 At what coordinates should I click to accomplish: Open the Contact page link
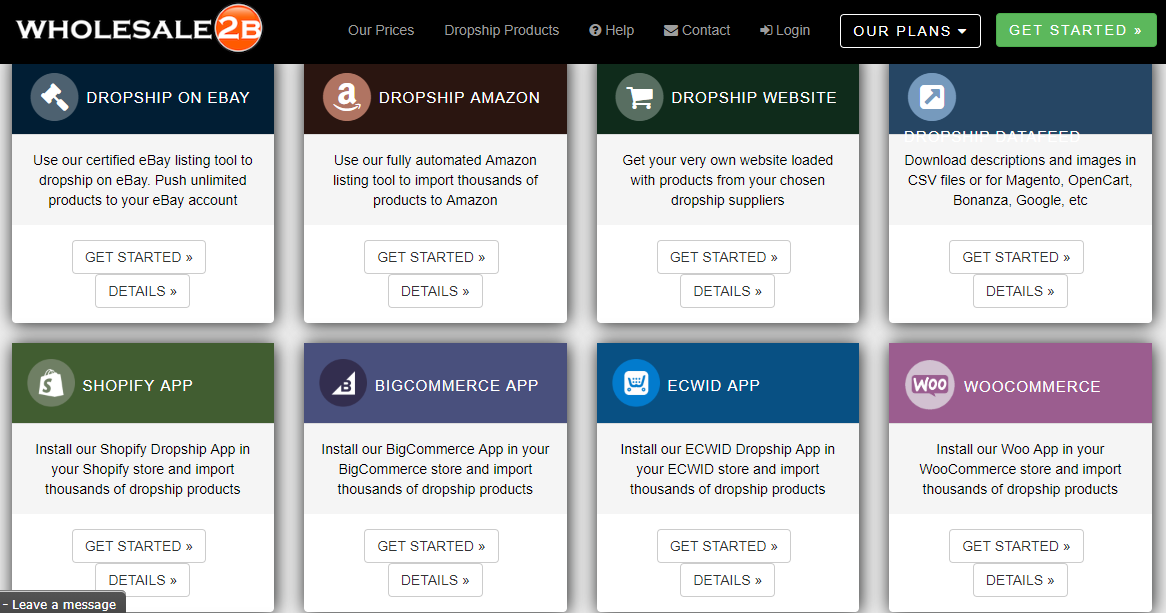(697, 30)
